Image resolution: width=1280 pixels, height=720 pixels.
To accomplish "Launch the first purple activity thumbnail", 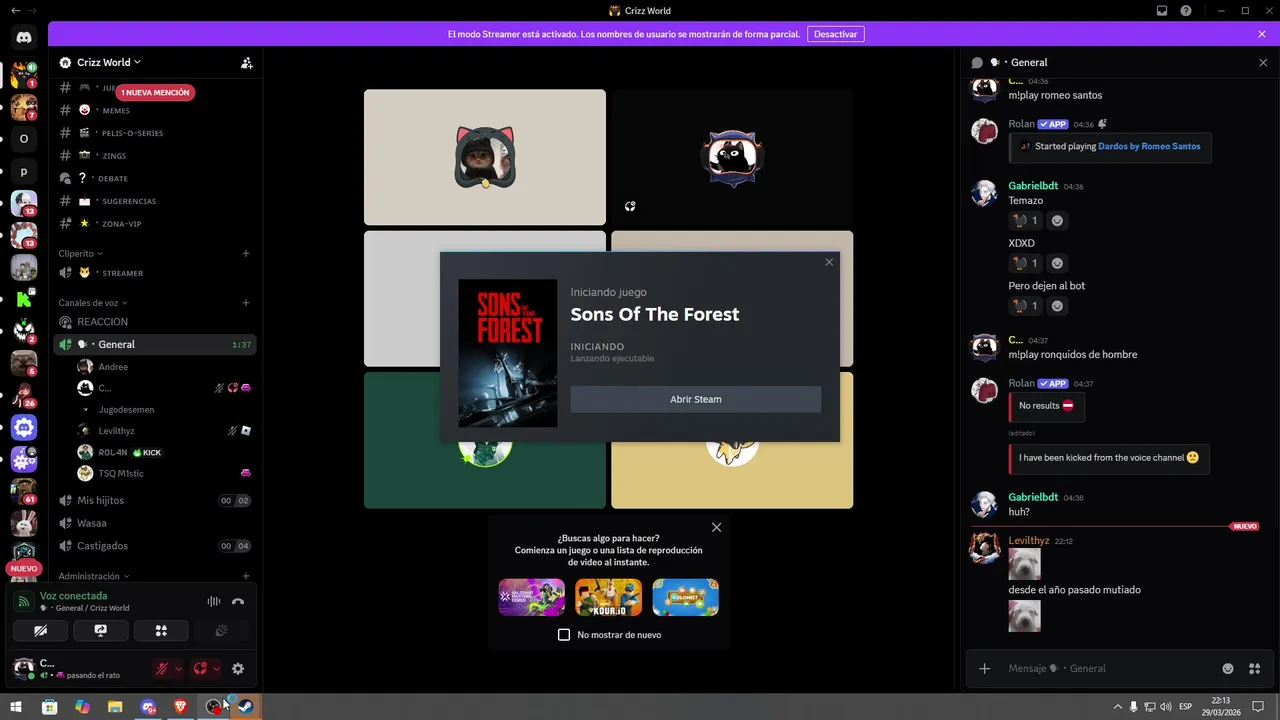I will (532, 597).
